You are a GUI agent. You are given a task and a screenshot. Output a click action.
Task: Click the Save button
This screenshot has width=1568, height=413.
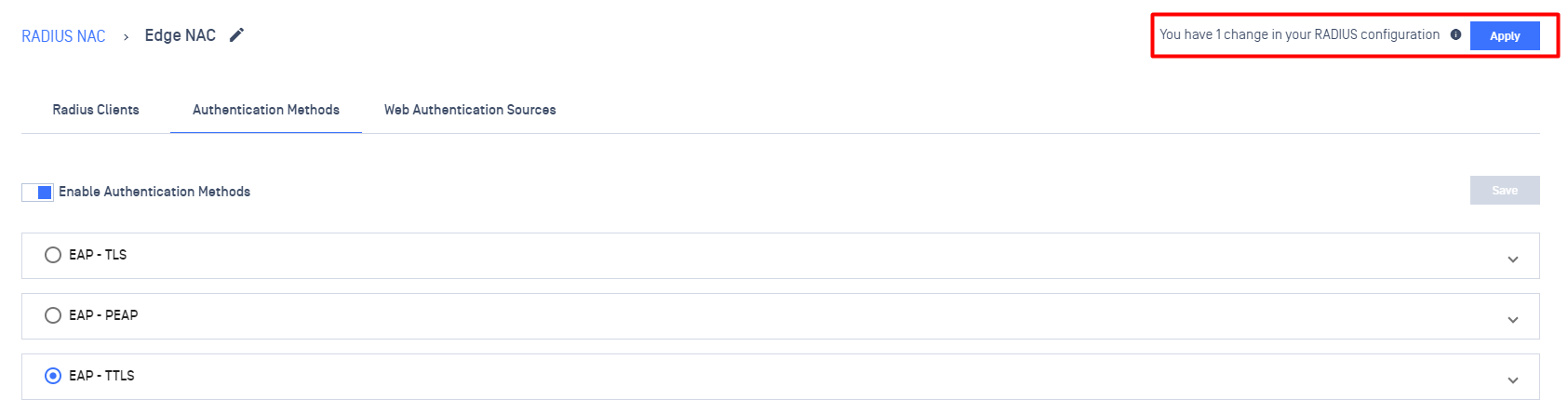pyautogui.click(x=1504, y=191)
